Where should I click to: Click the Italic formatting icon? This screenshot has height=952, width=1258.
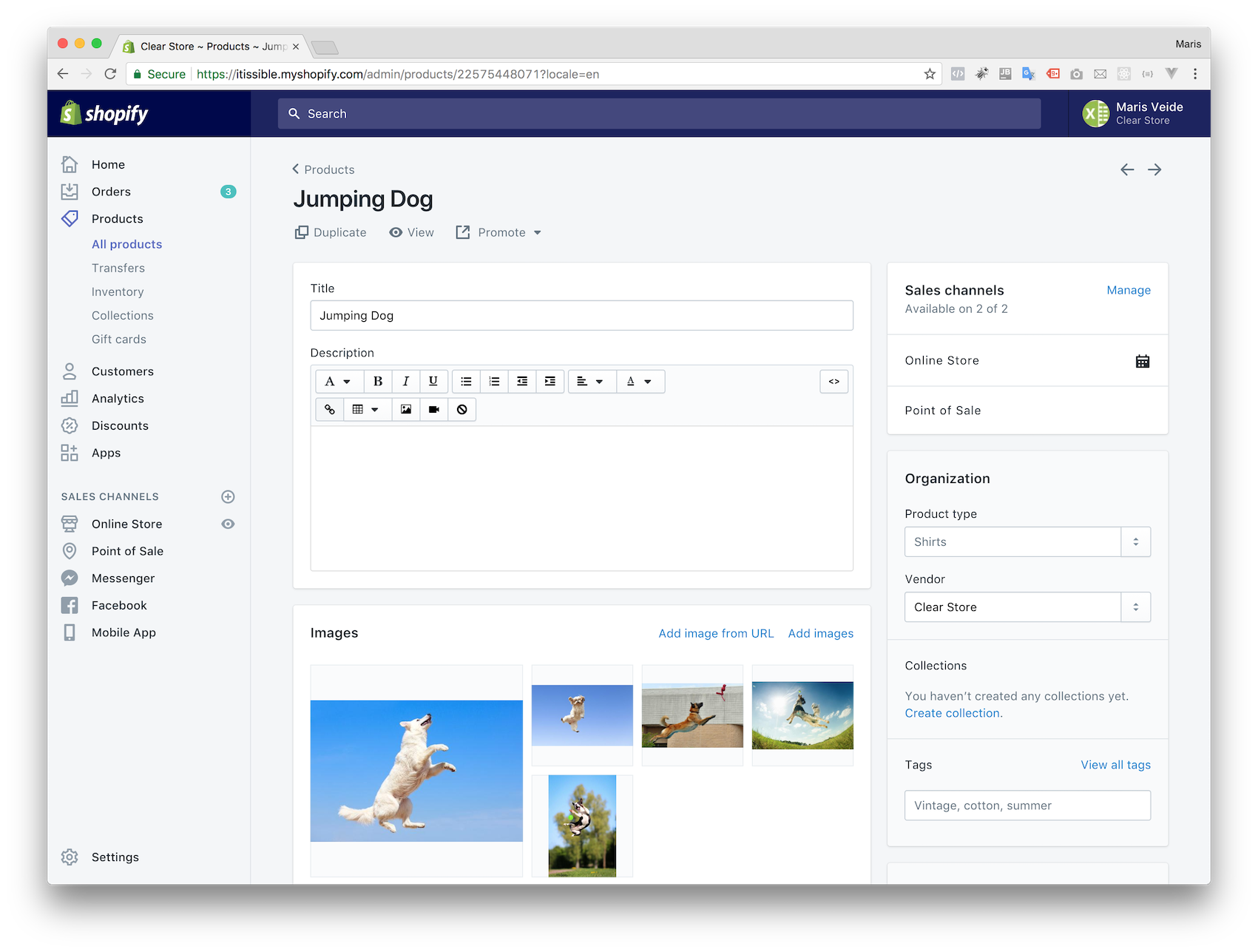pyautogui.click(x=405, y=382)
